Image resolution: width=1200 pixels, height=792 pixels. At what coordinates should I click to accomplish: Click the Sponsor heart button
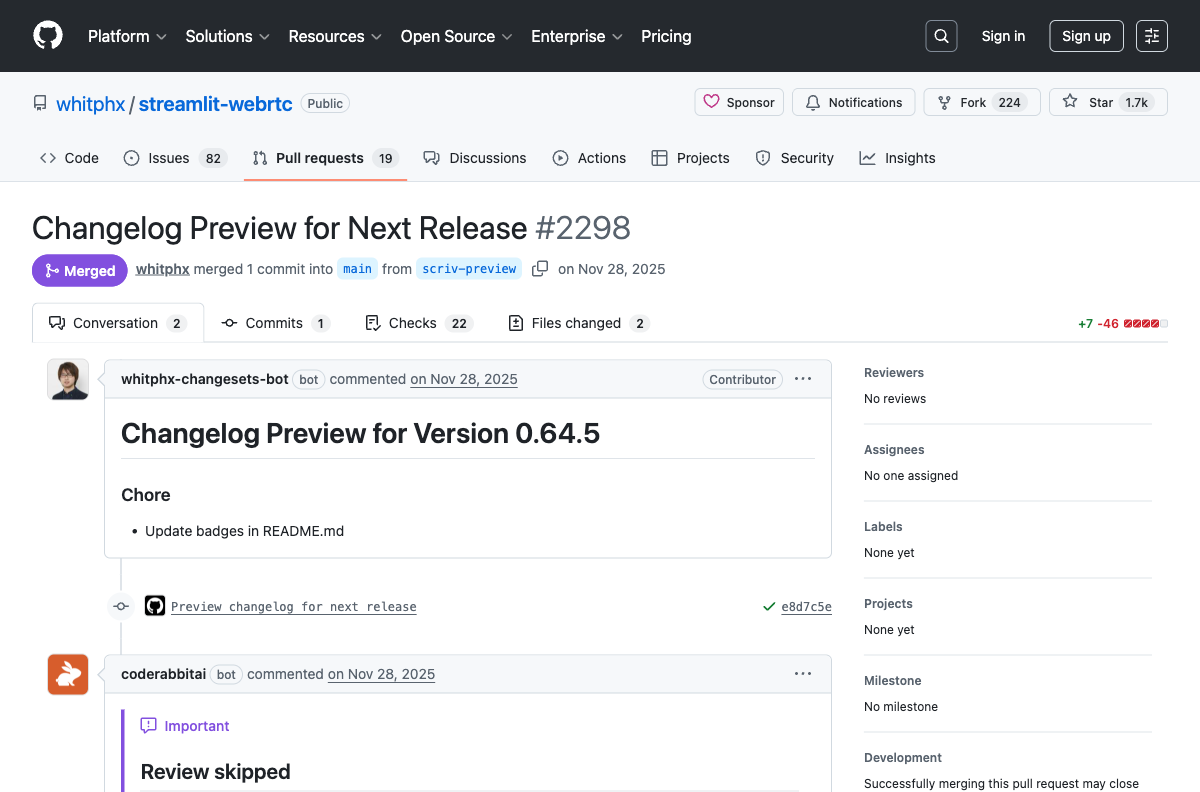739,102
